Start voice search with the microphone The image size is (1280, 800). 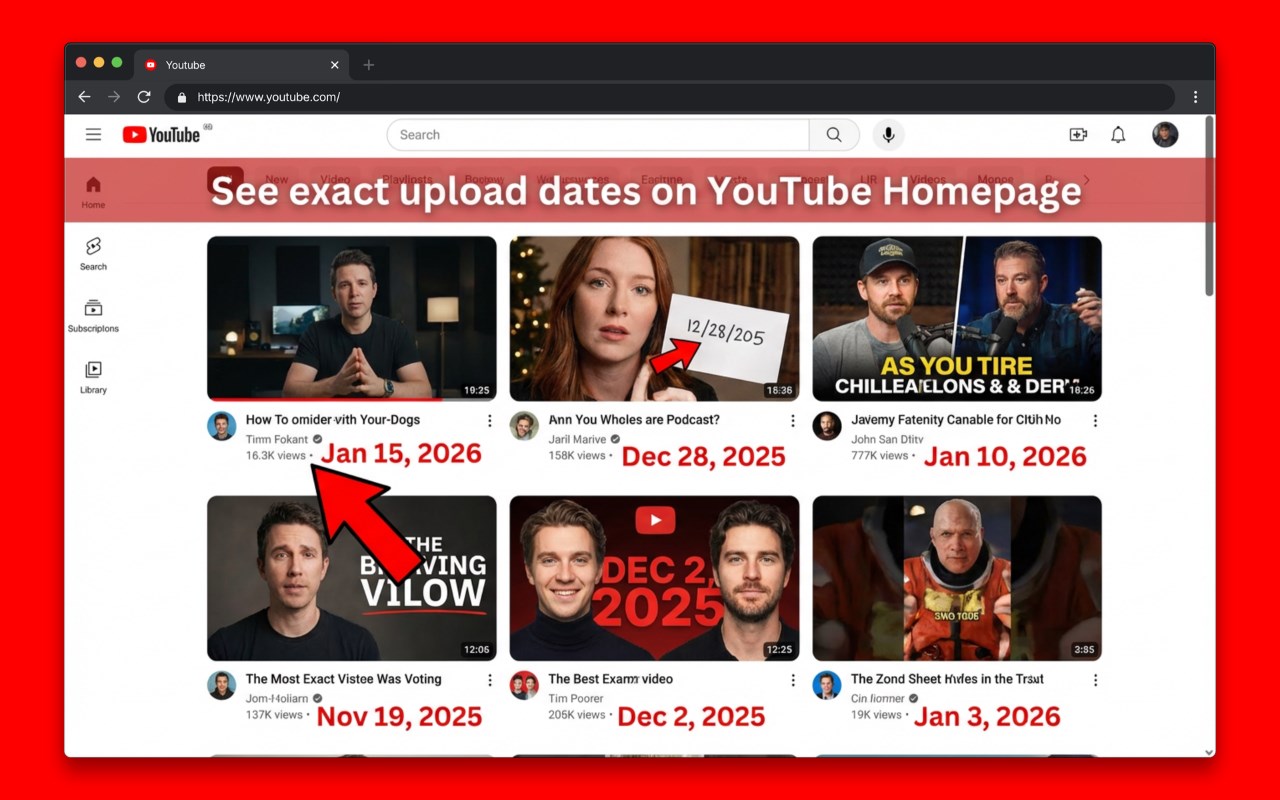pyautogui.click(x=888, y=135)
